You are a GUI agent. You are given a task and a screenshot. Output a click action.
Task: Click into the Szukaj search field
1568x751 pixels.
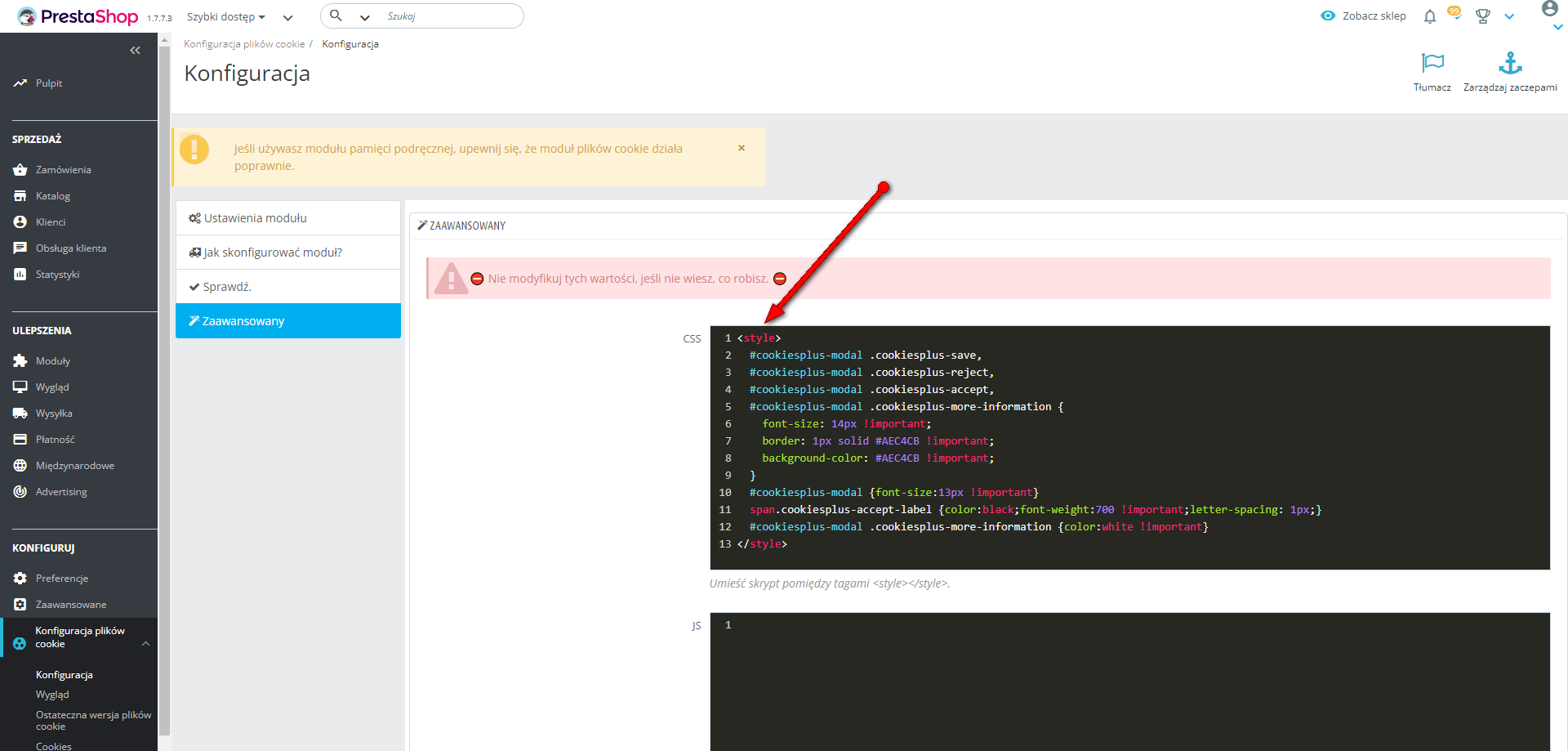[x=449, y=16]
